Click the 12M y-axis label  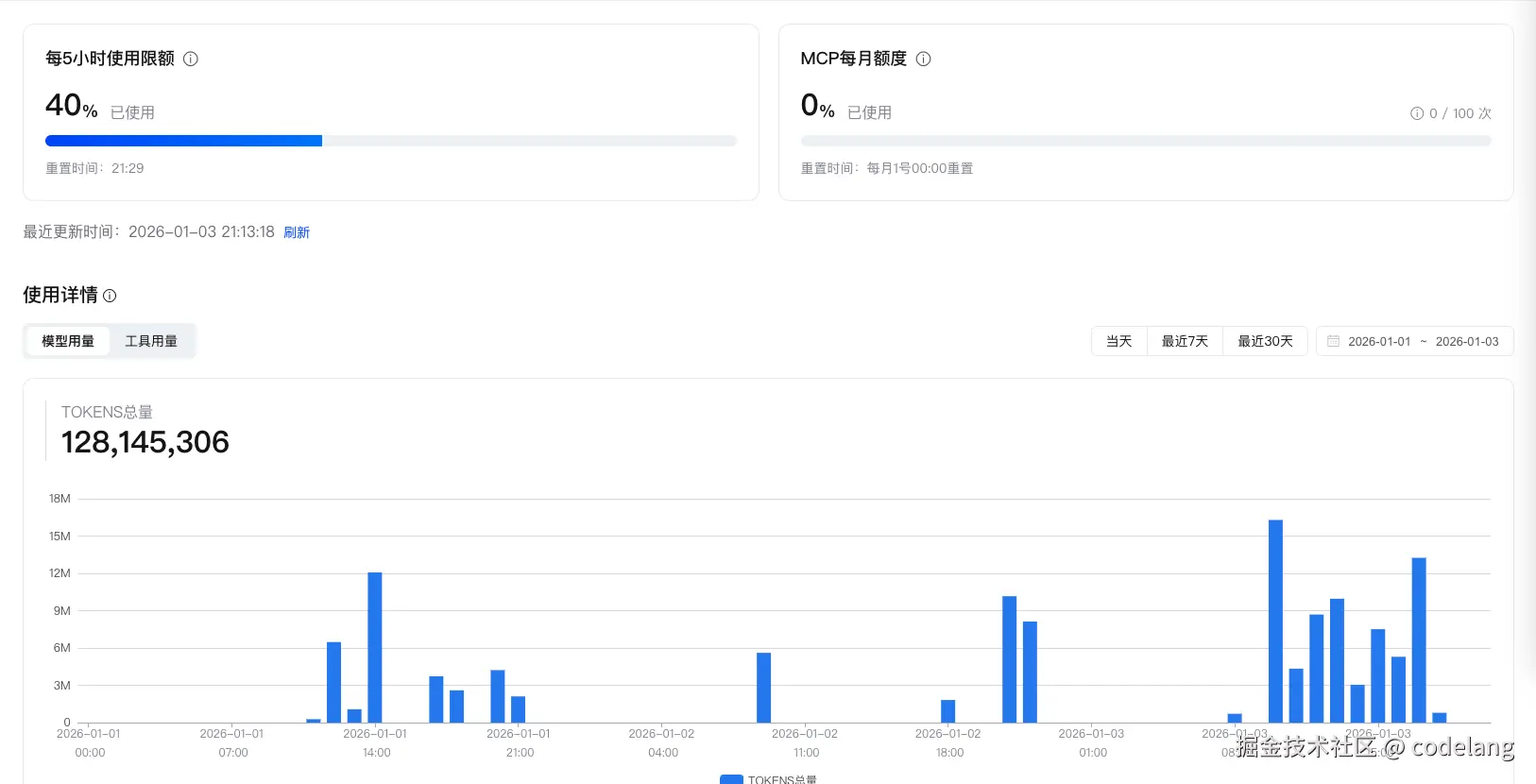pos(60,573)
